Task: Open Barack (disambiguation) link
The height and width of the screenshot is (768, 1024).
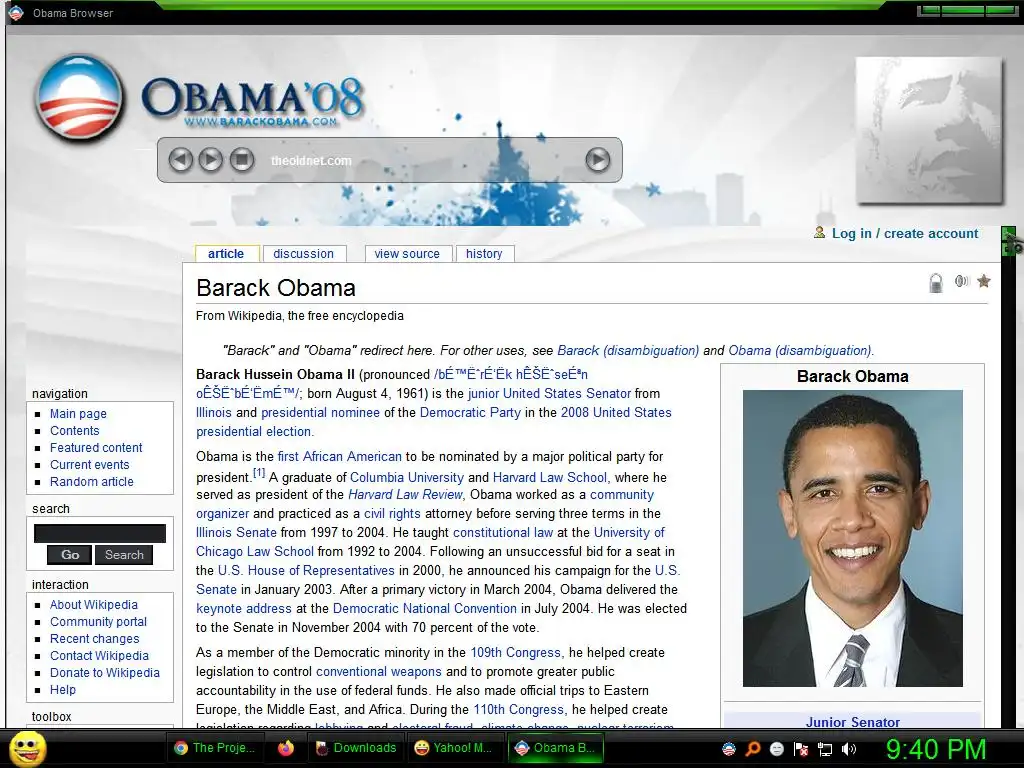Action: [628, 350]
